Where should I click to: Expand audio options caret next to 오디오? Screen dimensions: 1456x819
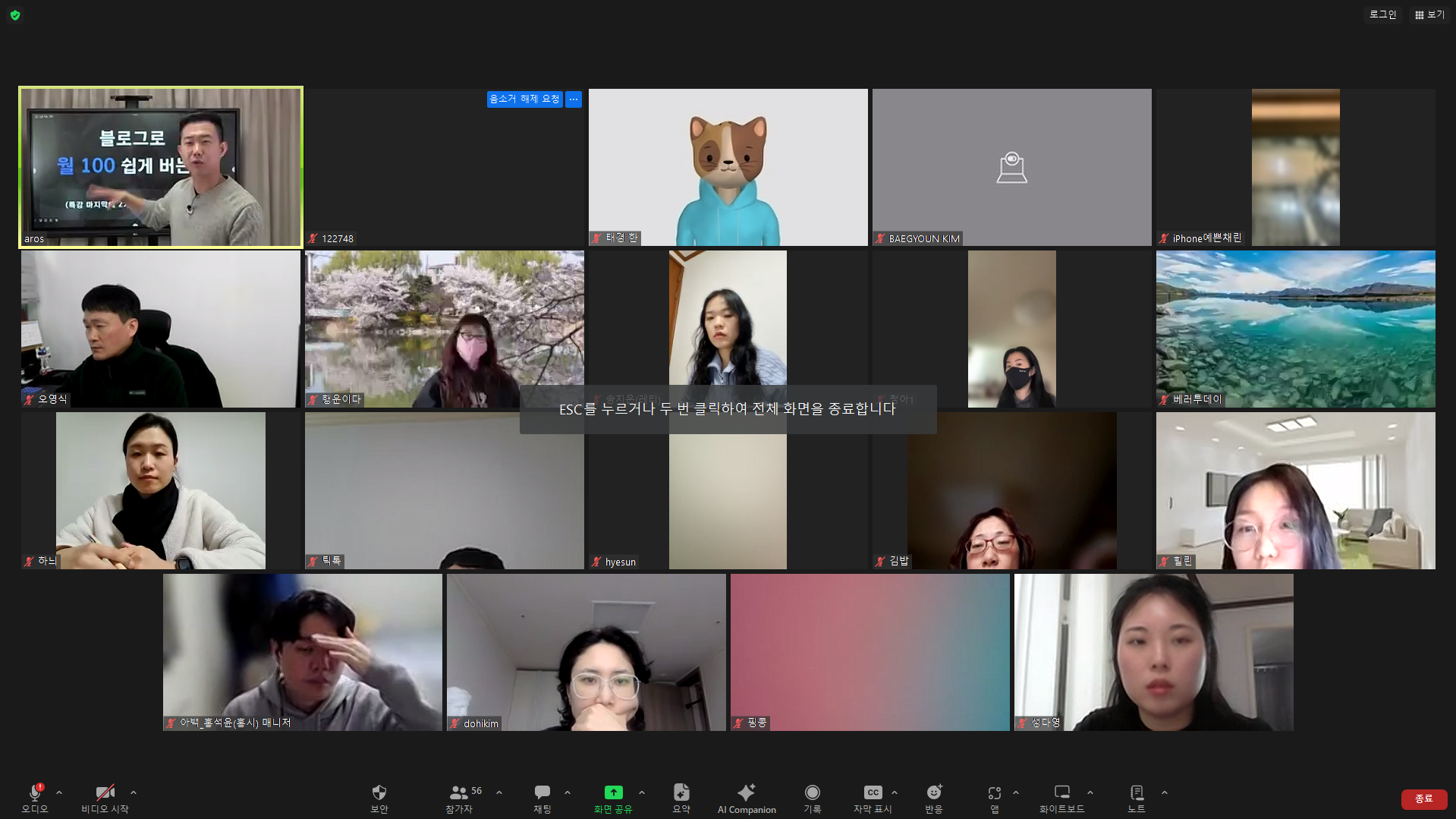pos(59,792)
